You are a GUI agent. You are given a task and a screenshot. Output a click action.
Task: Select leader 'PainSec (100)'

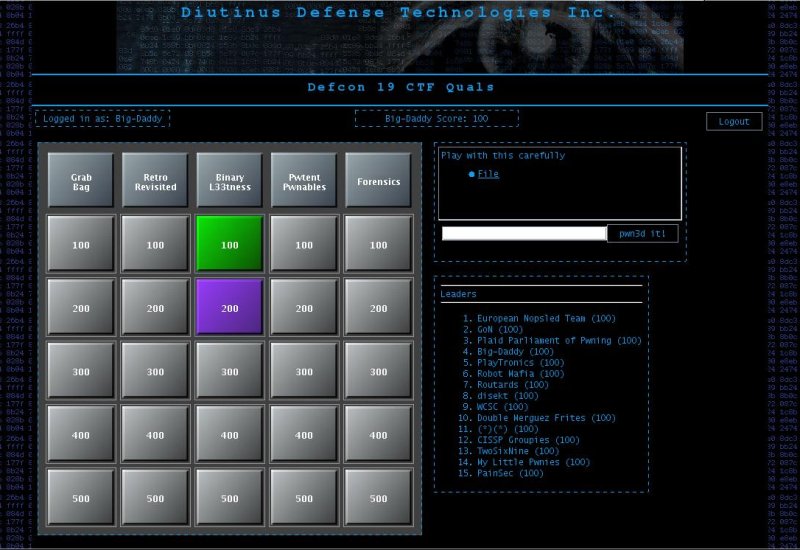coord(510,473)
